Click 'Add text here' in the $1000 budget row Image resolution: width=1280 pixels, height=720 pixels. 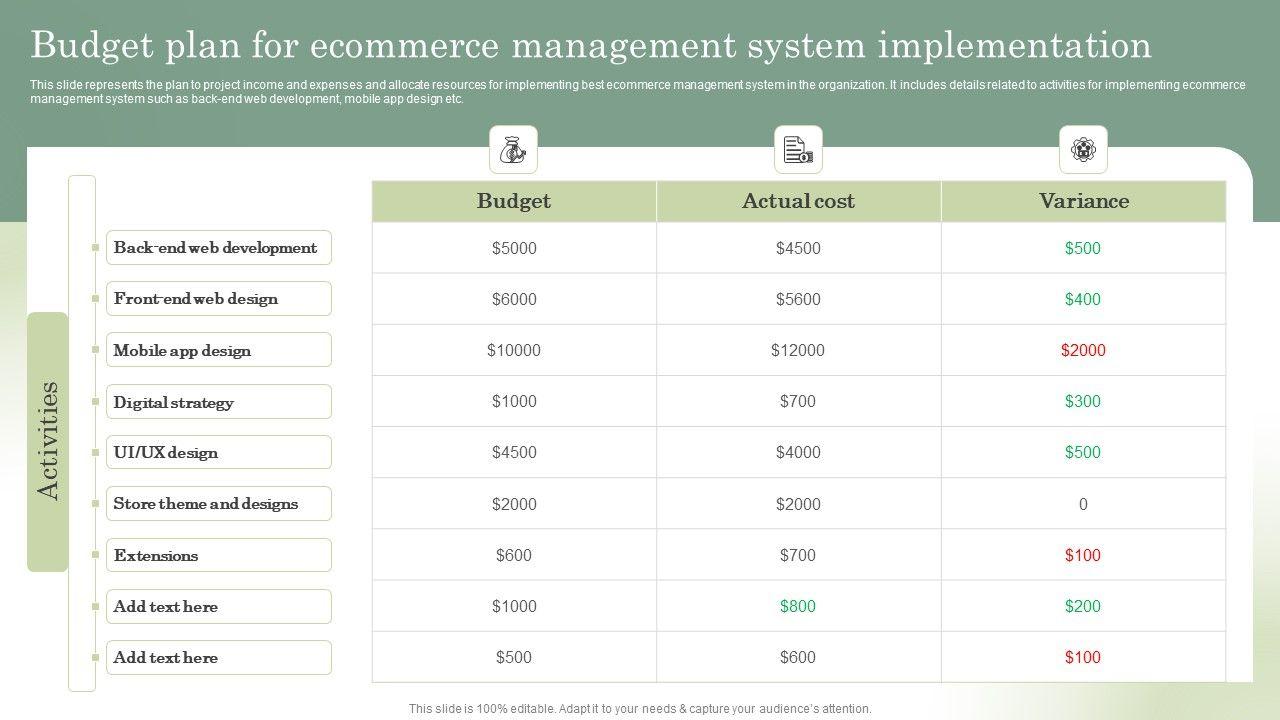click(219, 606)
